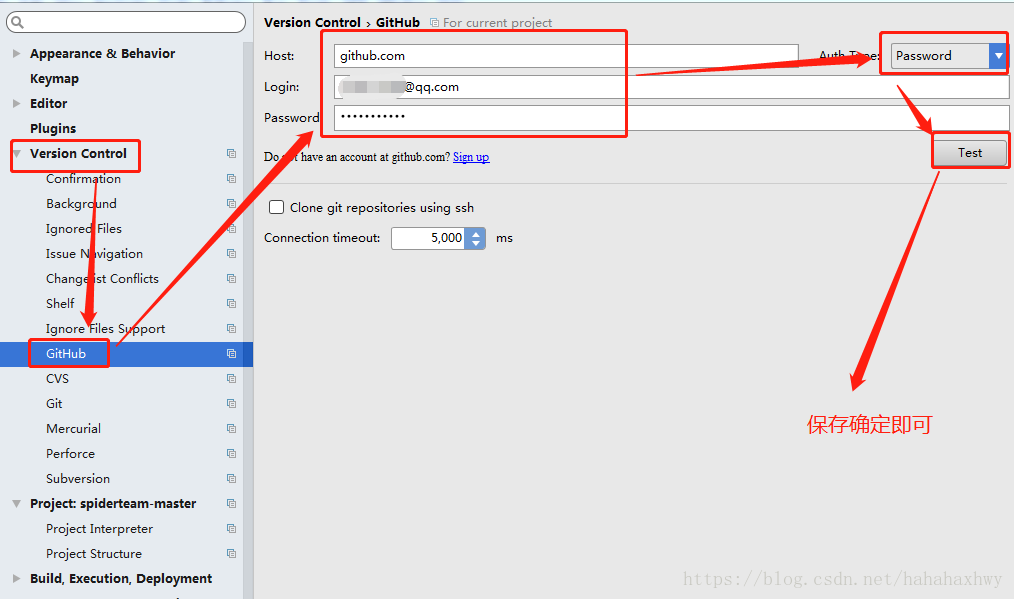Viewport: 1014px width, 599px height.
Task: Open the Auth Type Password dropdown
Action: [998, 56]
